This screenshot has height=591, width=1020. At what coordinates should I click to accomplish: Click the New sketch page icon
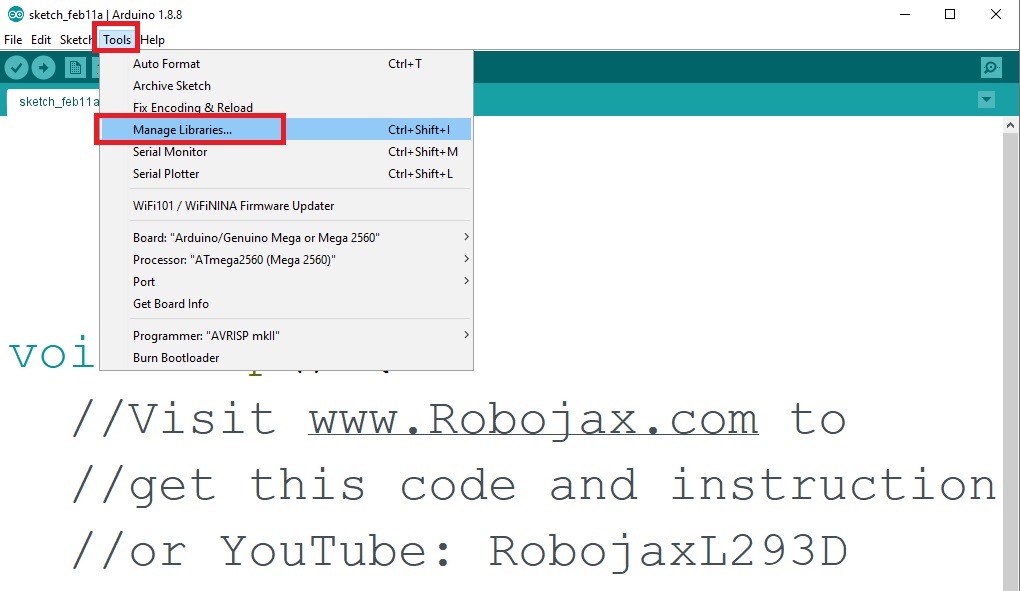[x=75, y=68]
